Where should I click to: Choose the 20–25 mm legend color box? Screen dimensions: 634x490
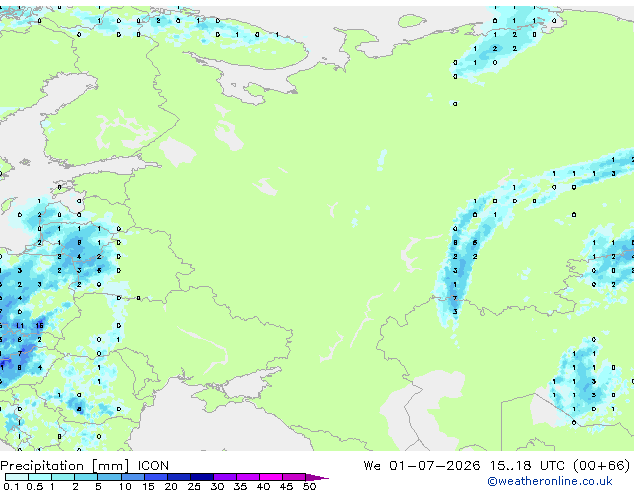click(x=179, y=477)
